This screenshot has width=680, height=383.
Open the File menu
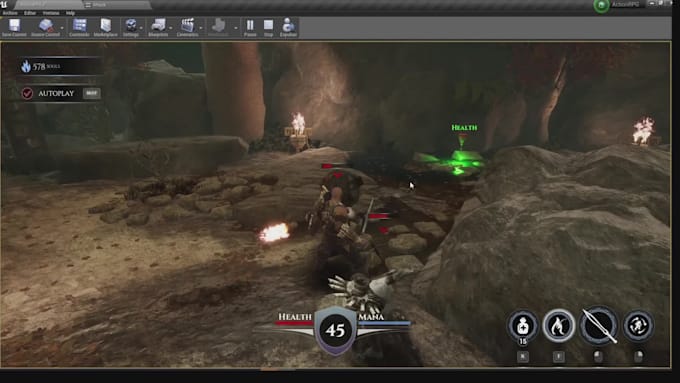click(x=10, y=13)
